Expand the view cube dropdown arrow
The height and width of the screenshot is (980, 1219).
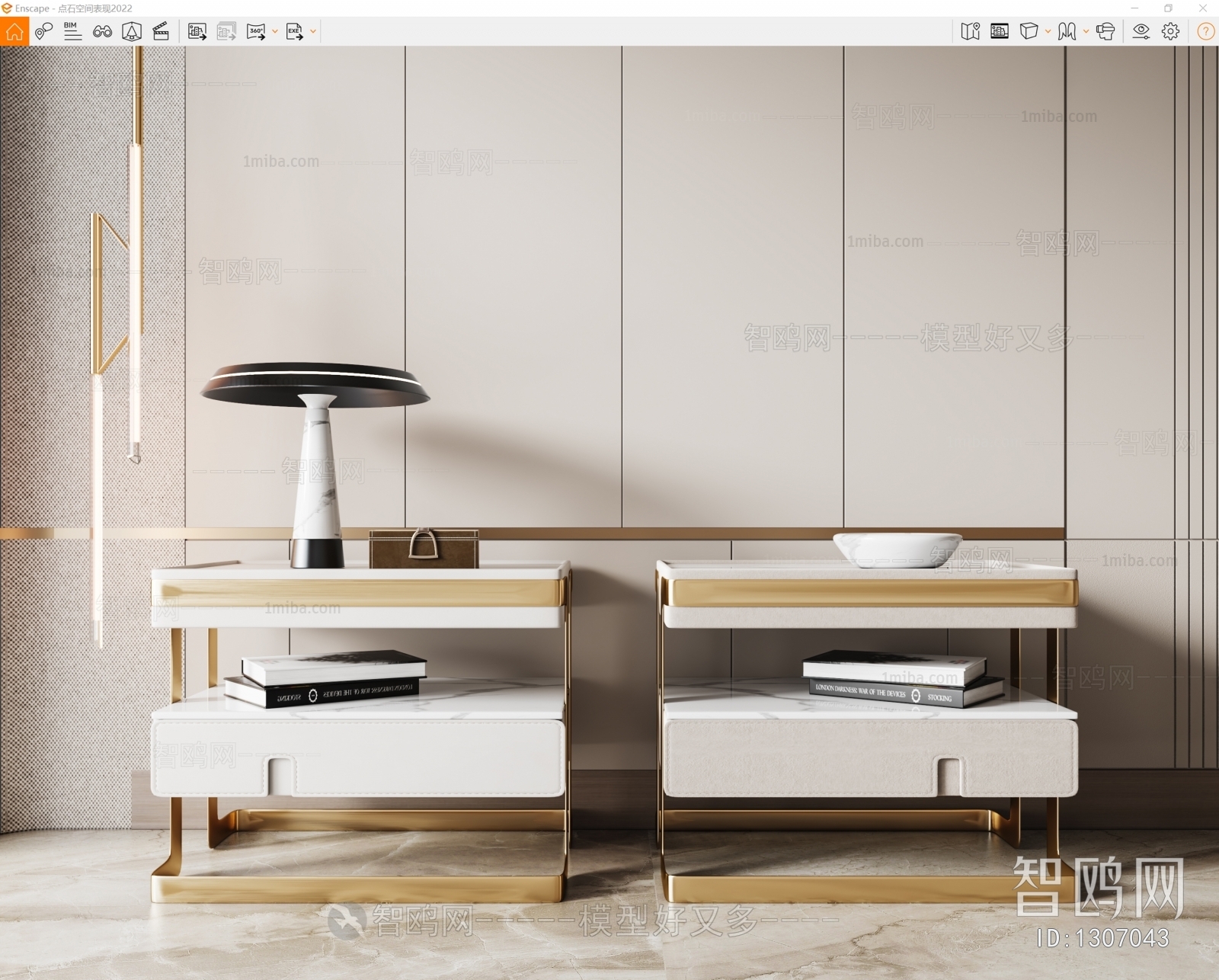1048,31
